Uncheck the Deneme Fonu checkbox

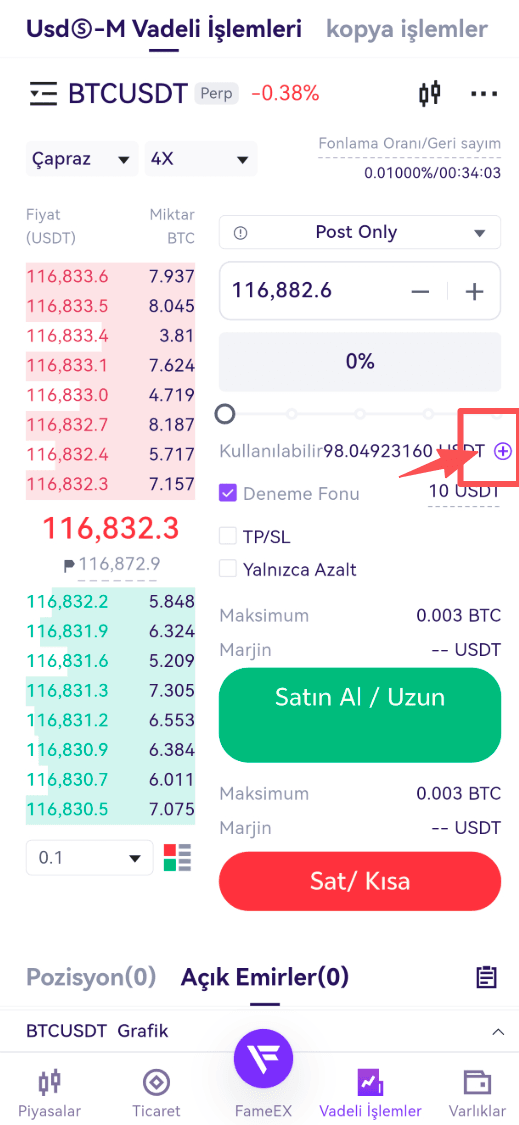pos(228,494)
